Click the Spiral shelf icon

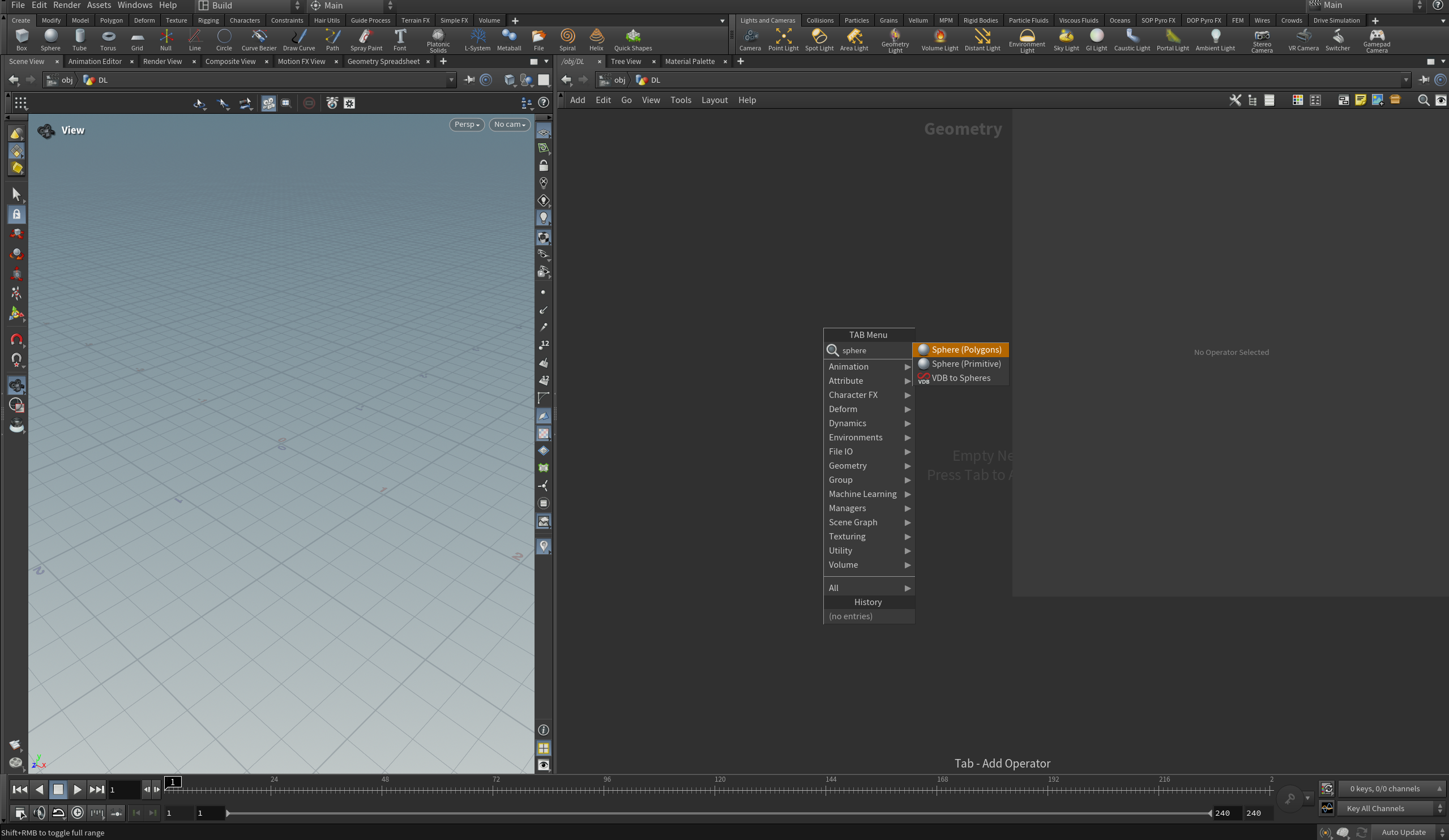click(x=567, y=40)
